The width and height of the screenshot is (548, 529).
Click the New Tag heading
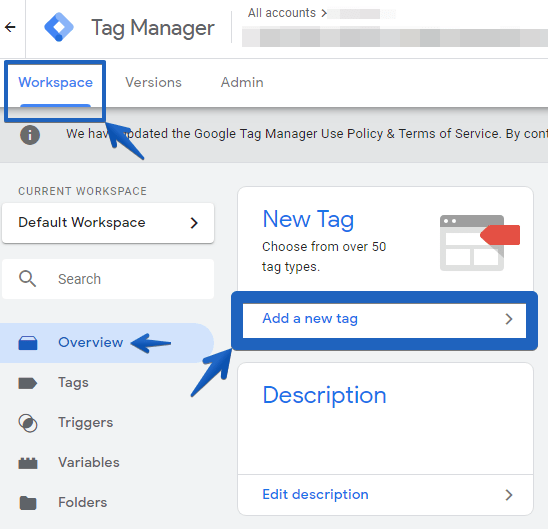click(x=308, y=219)
